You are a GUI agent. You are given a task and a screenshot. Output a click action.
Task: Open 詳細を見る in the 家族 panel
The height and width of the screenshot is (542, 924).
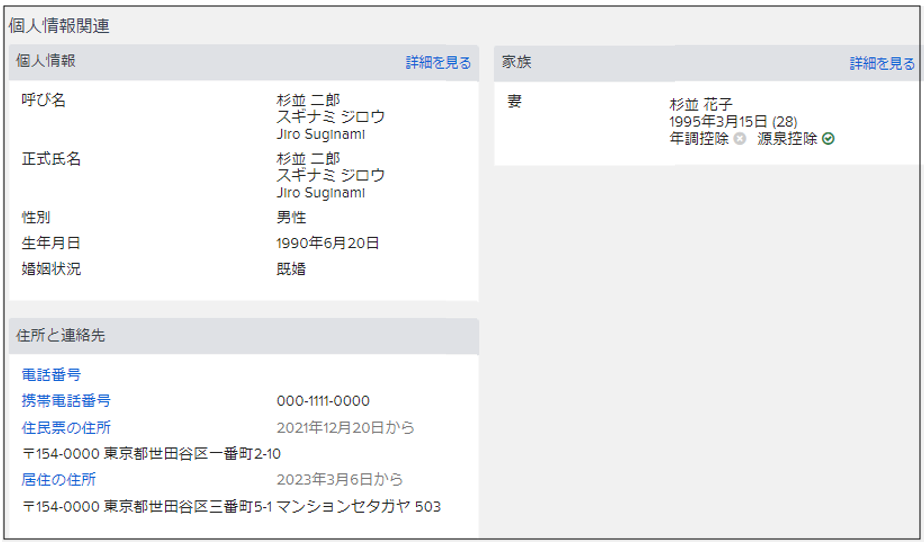[x=882, y=63]
